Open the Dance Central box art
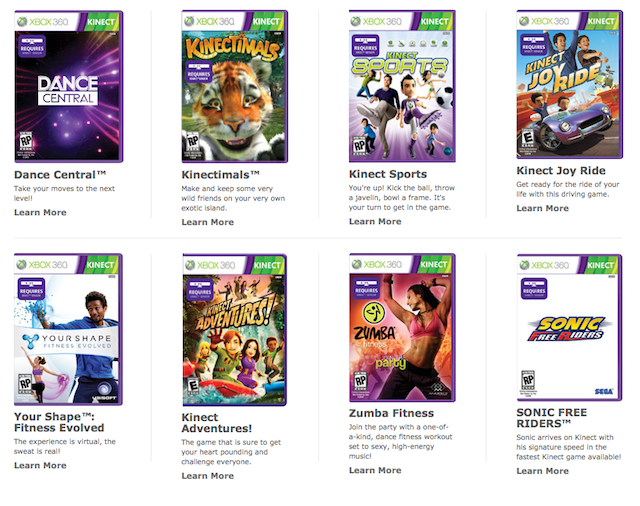Screen dimensions: 640x506 click(x=69, y=87)
